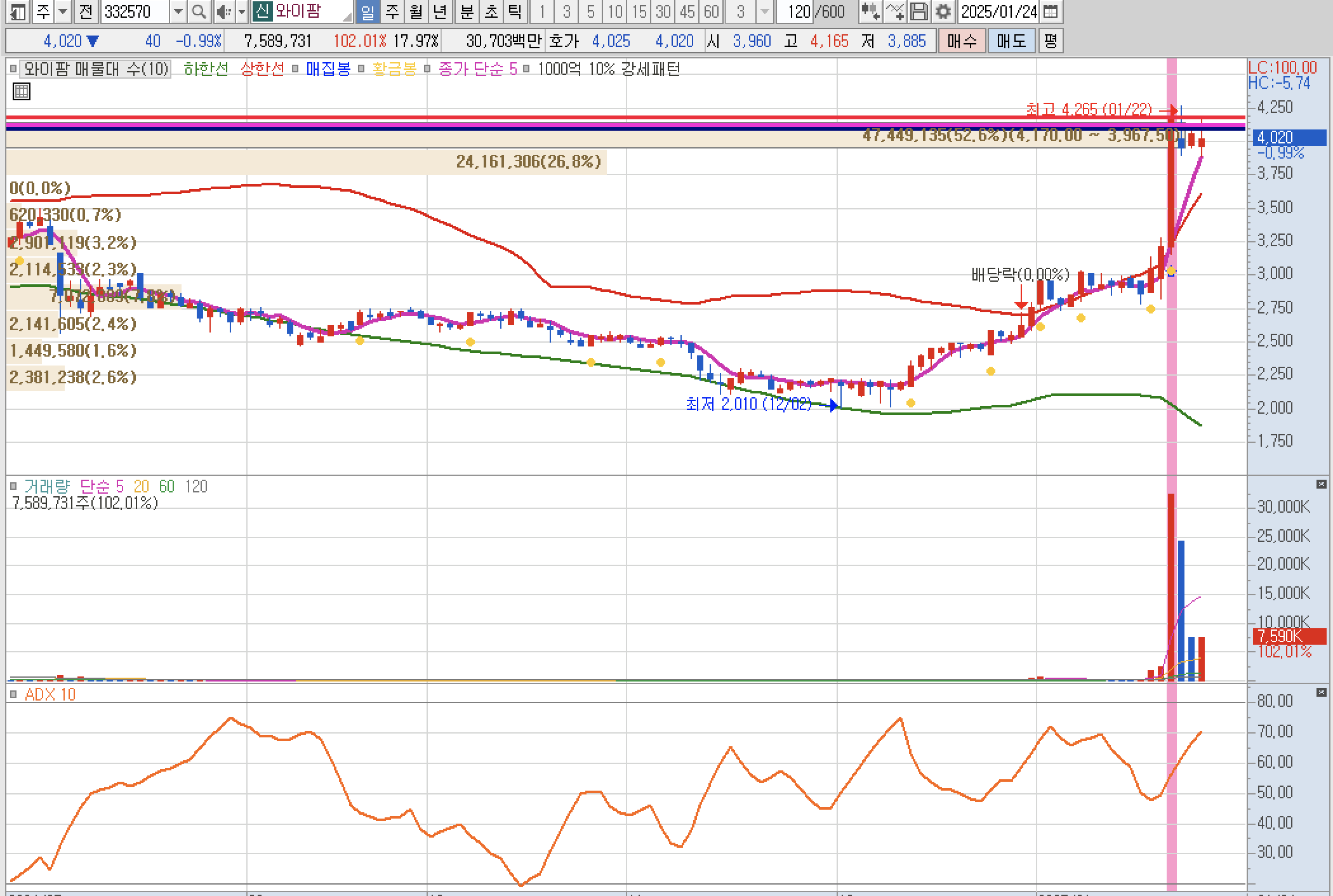
Task: Click the data table grid icon
Action: (x=22, y=92)
